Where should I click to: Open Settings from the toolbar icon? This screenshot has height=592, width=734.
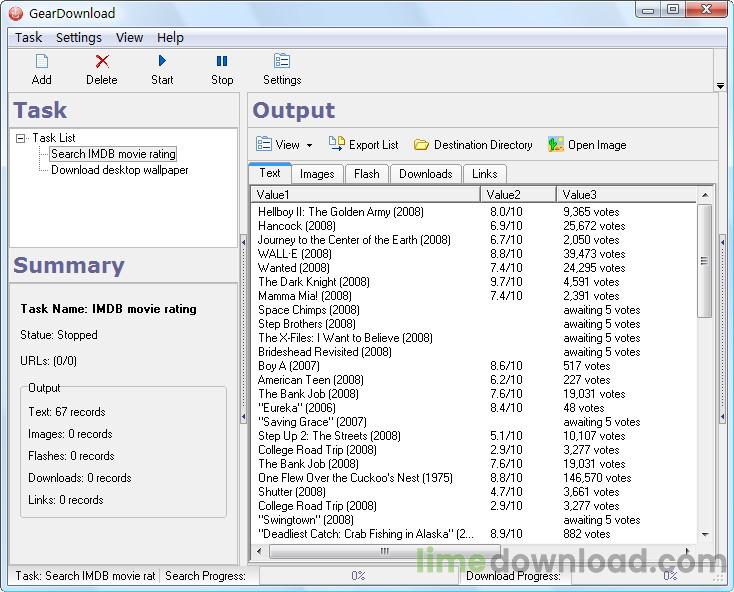point(282,61)
